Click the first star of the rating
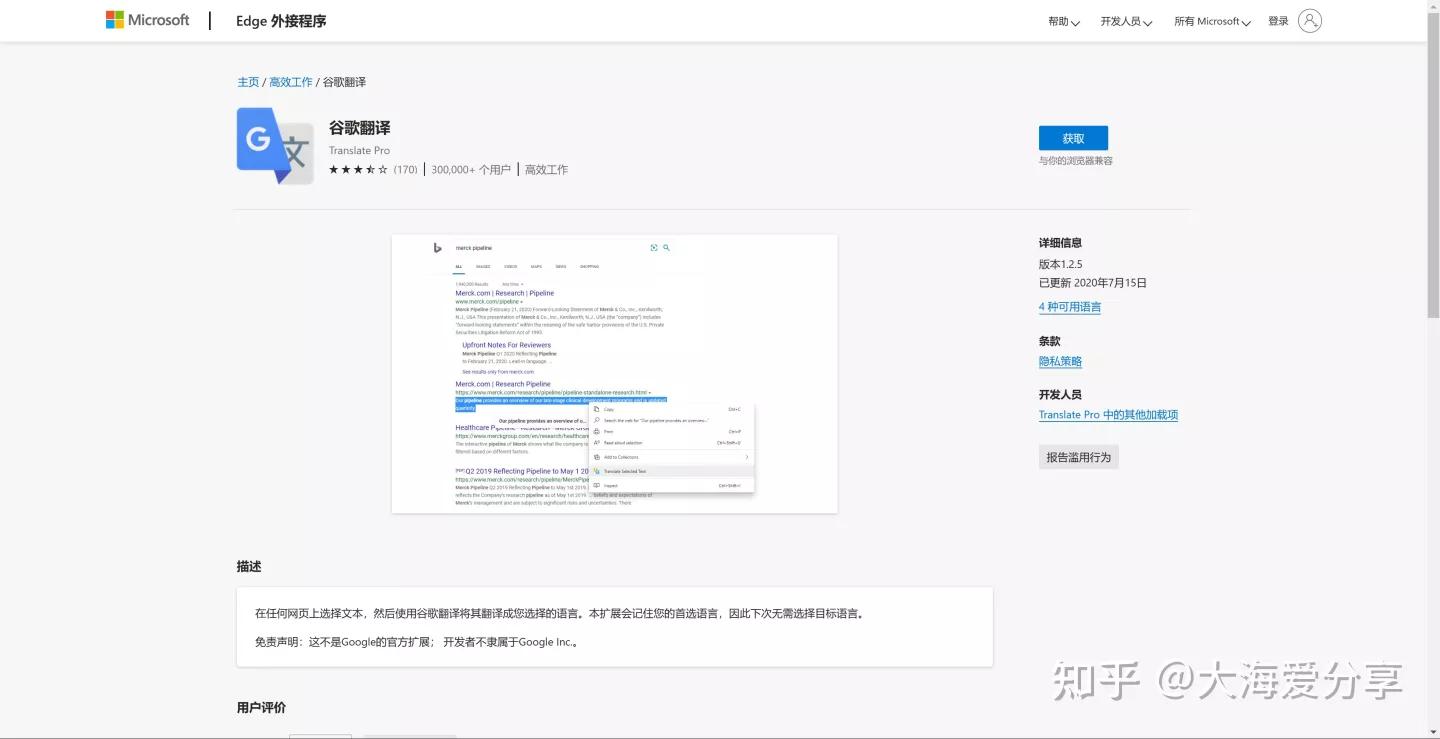 tap(334, 169)
